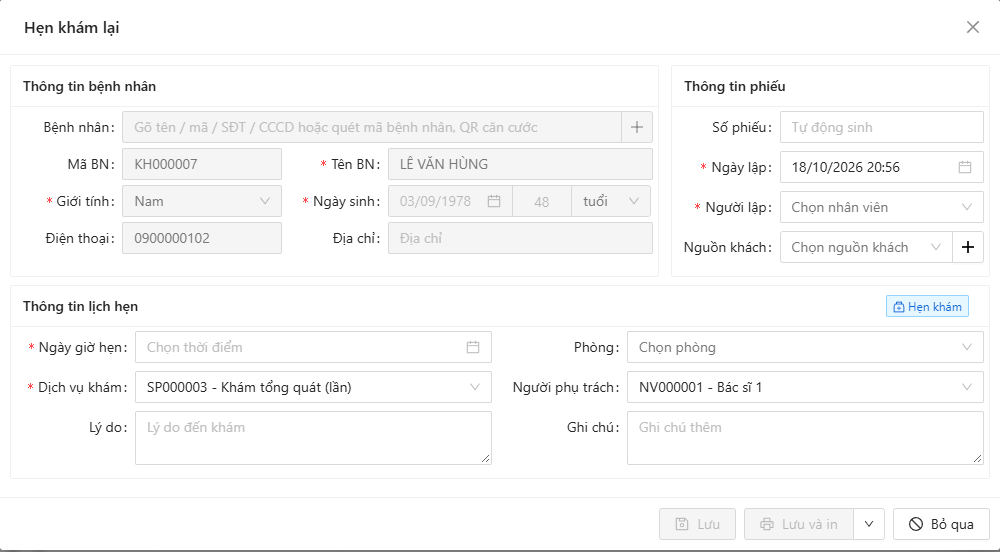Click the Ngày sinh date field
This screenshot has width=1000, height=552.
point(450,201)
